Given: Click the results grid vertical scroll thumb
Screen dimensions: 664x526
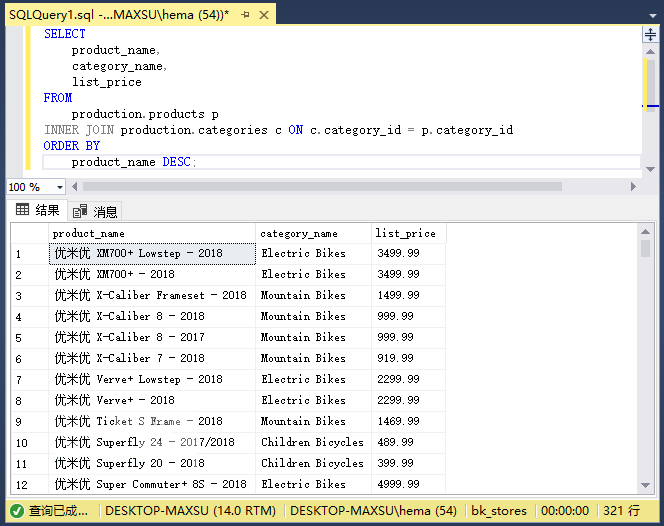Looking at the screenshot, I should coord(645,248).
